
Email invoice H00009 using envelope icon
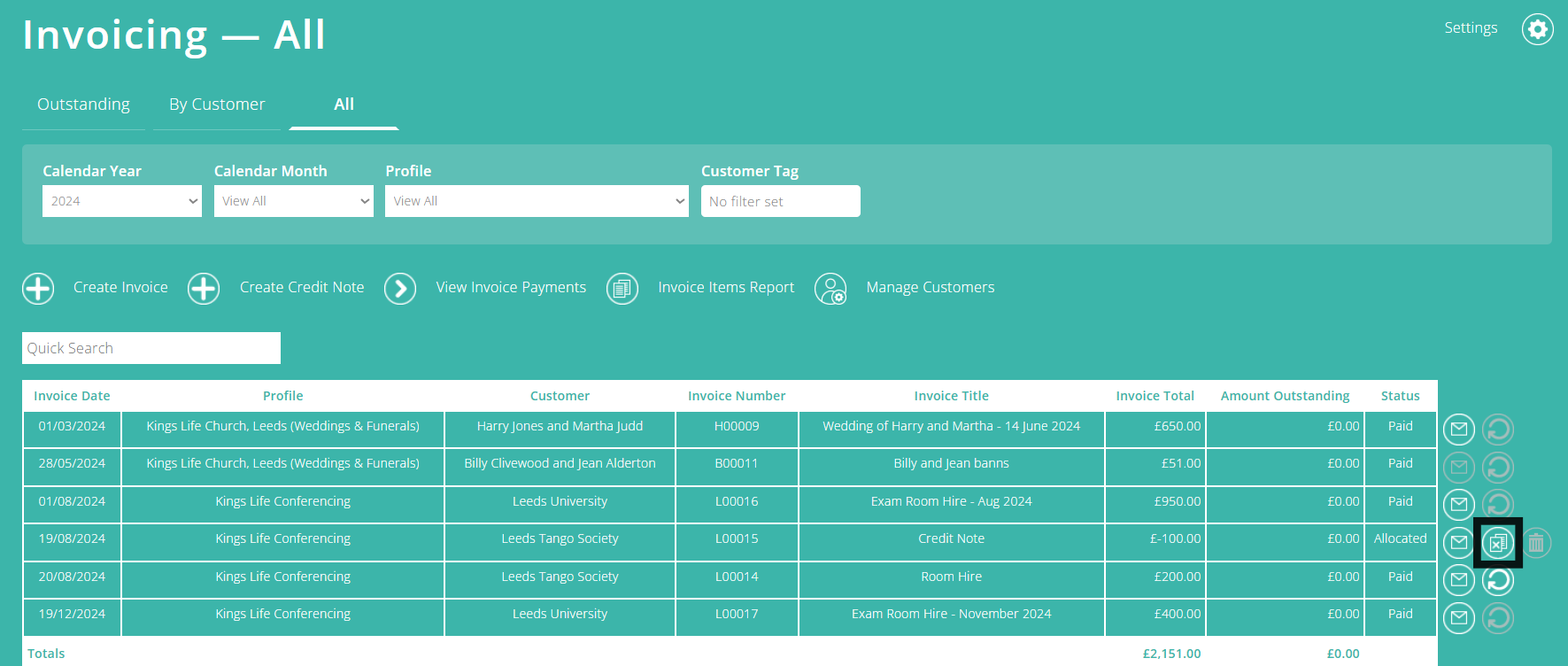[1459, 430]
